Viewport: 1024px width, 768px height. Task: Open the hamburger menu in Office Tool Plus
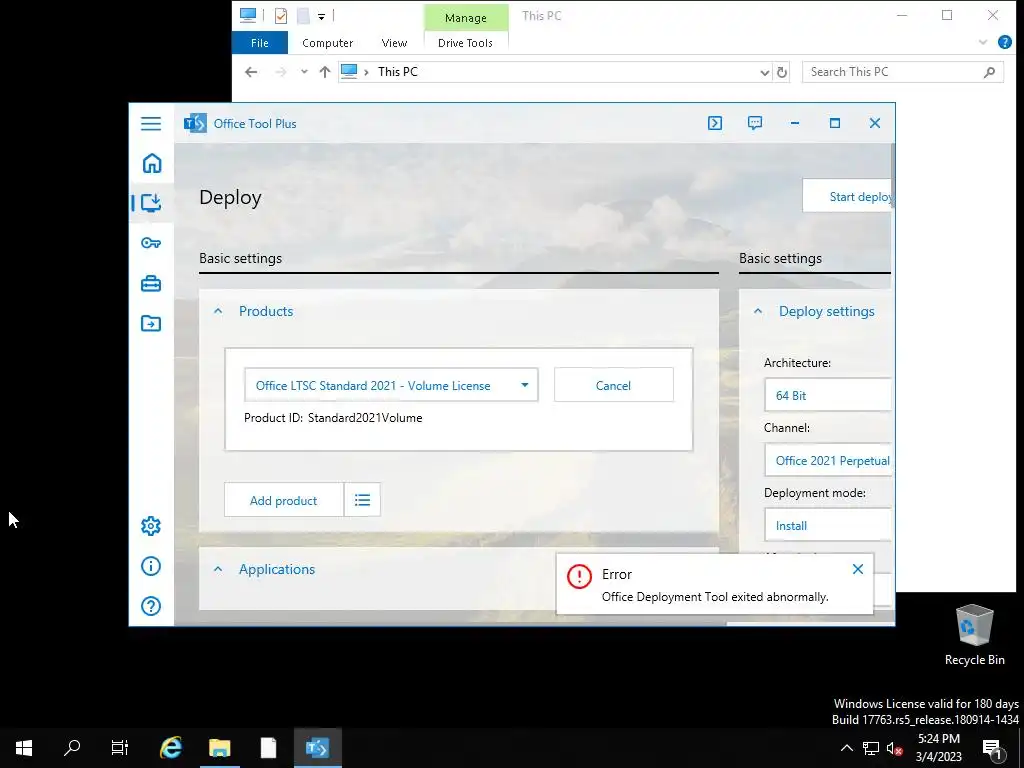click(151, 123)
